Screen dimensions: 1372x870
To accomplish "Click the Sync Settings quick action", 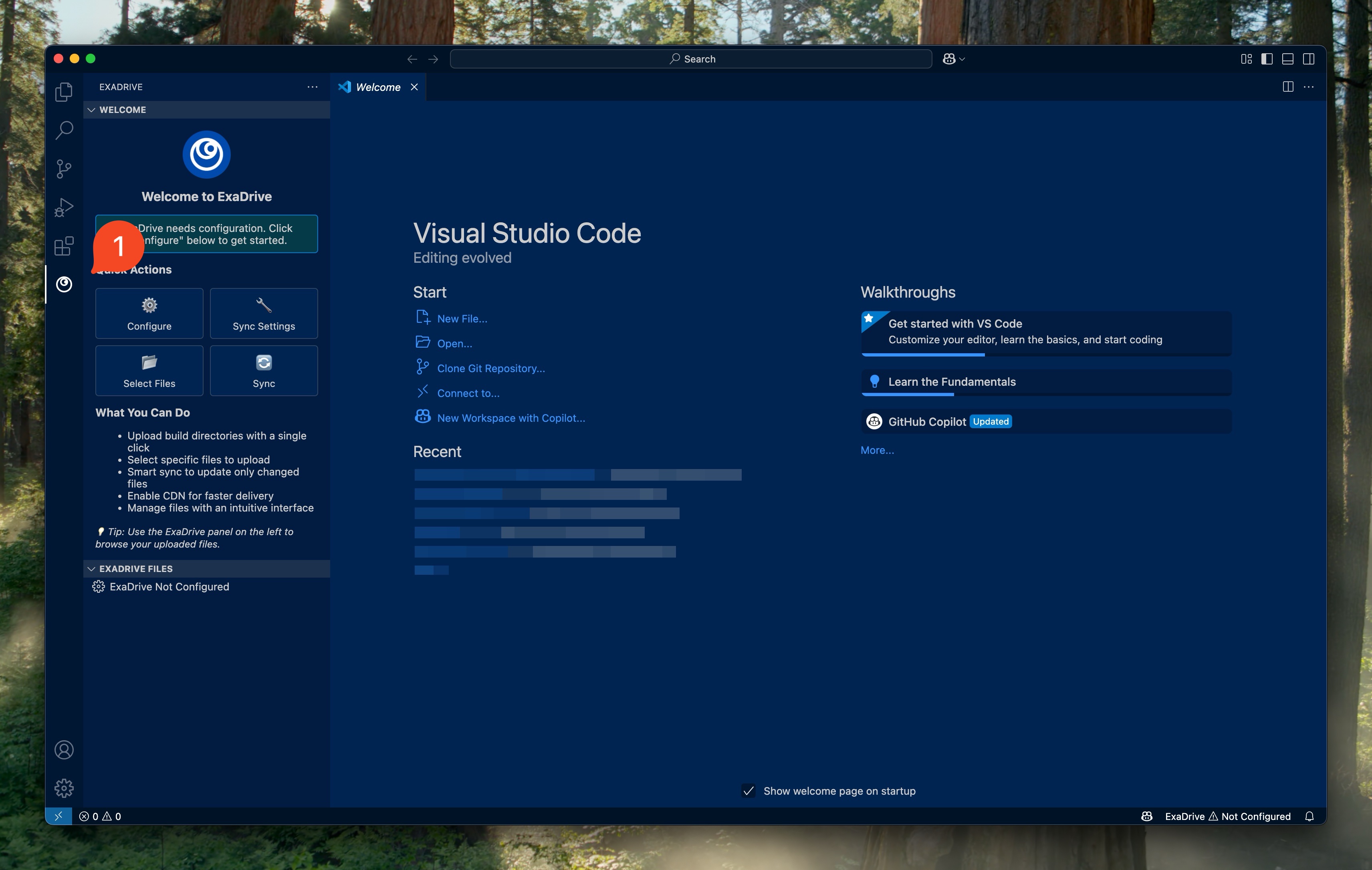I will (264, 313).
